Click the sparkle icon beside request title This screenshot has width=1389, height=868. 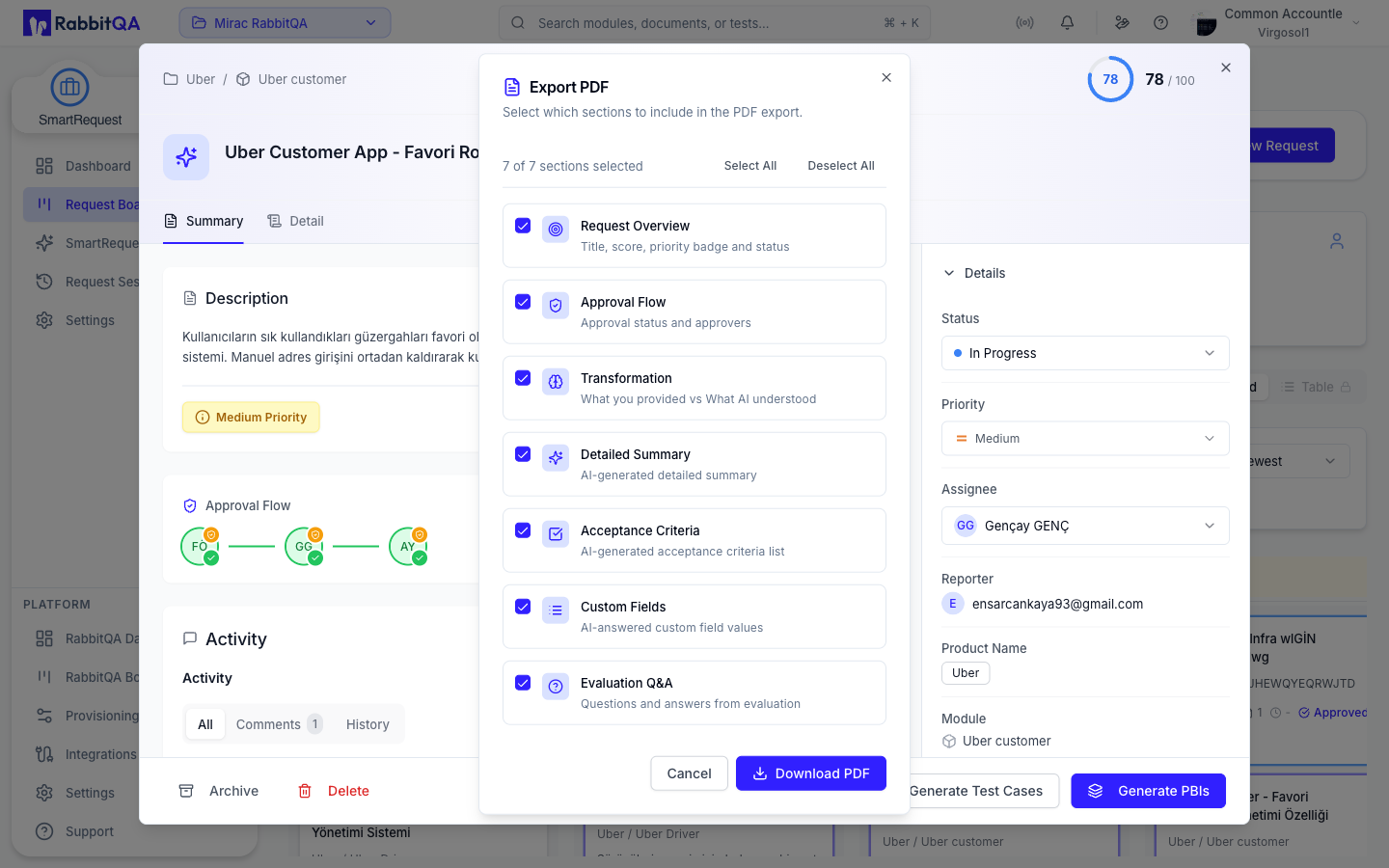(186, 157)
